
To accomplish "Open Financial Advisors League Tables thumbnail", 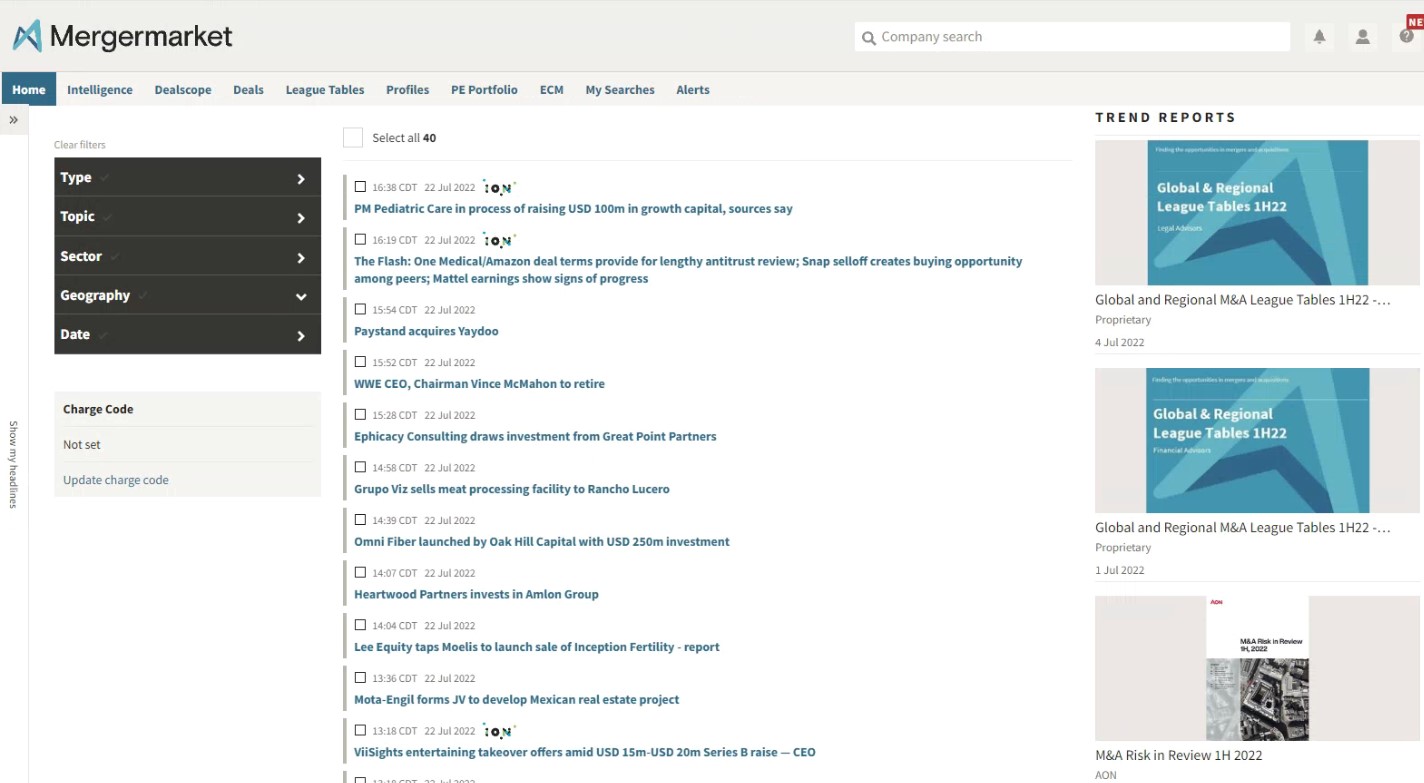I will pos(1257,440).
